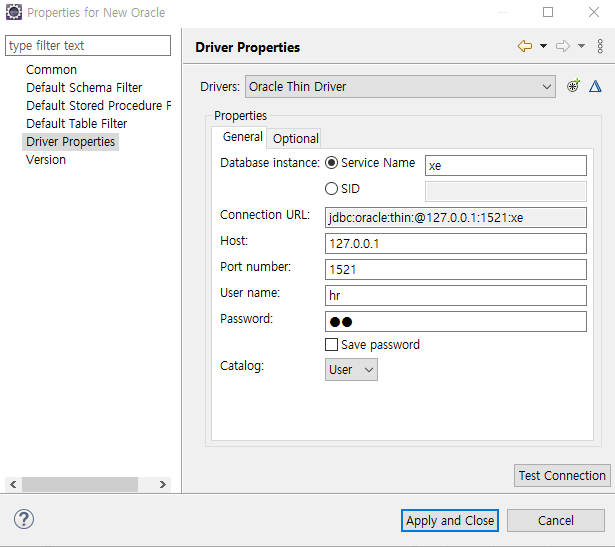Screen dimensions: 615x547
Task: Select the Service Name radio button
Action: (331, 163)
